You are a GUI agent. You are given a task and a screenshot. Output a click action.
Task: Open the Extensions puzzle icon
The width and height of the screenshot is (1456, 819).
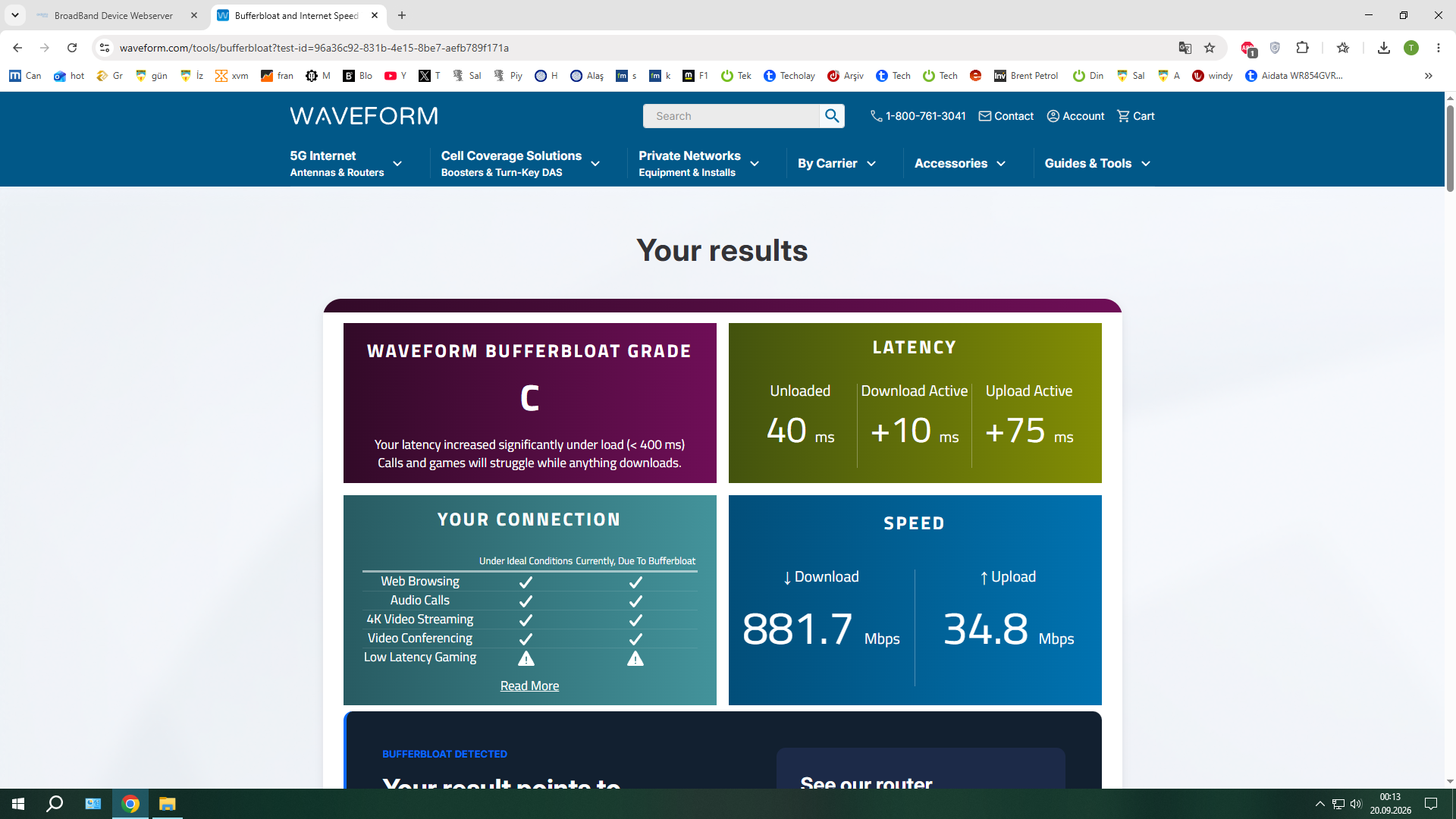tap(1302, 48)
